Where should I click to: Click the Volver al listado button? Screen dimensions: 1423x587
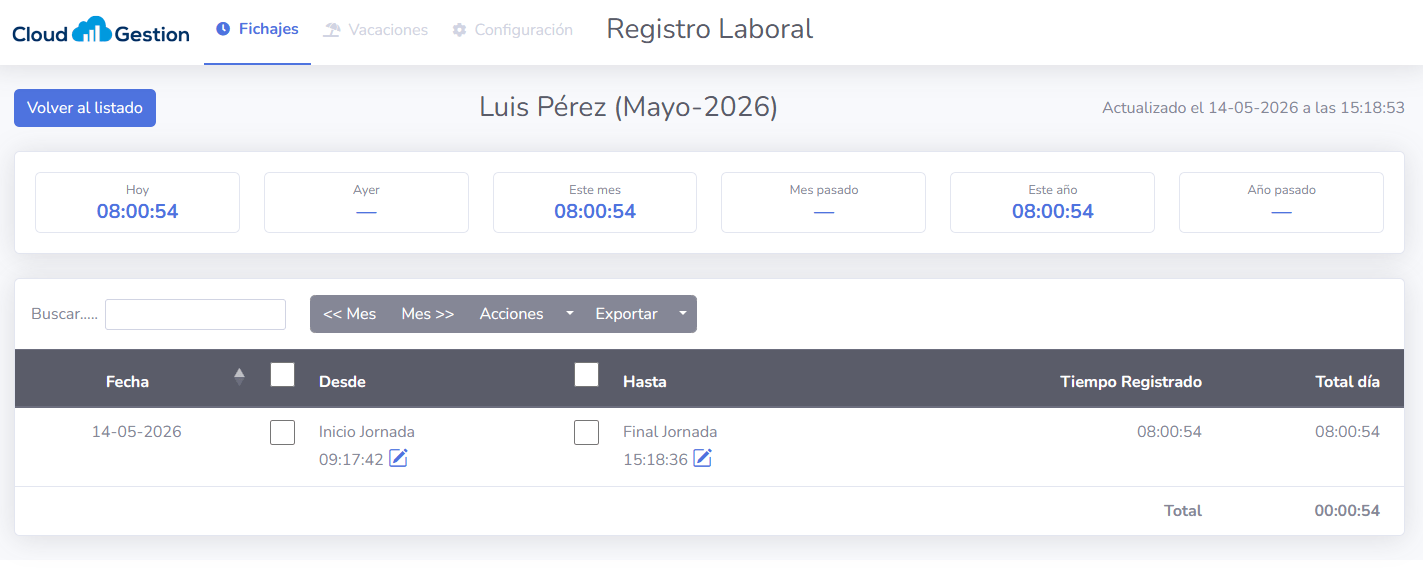pyautogui.click(x=85, y=108)
